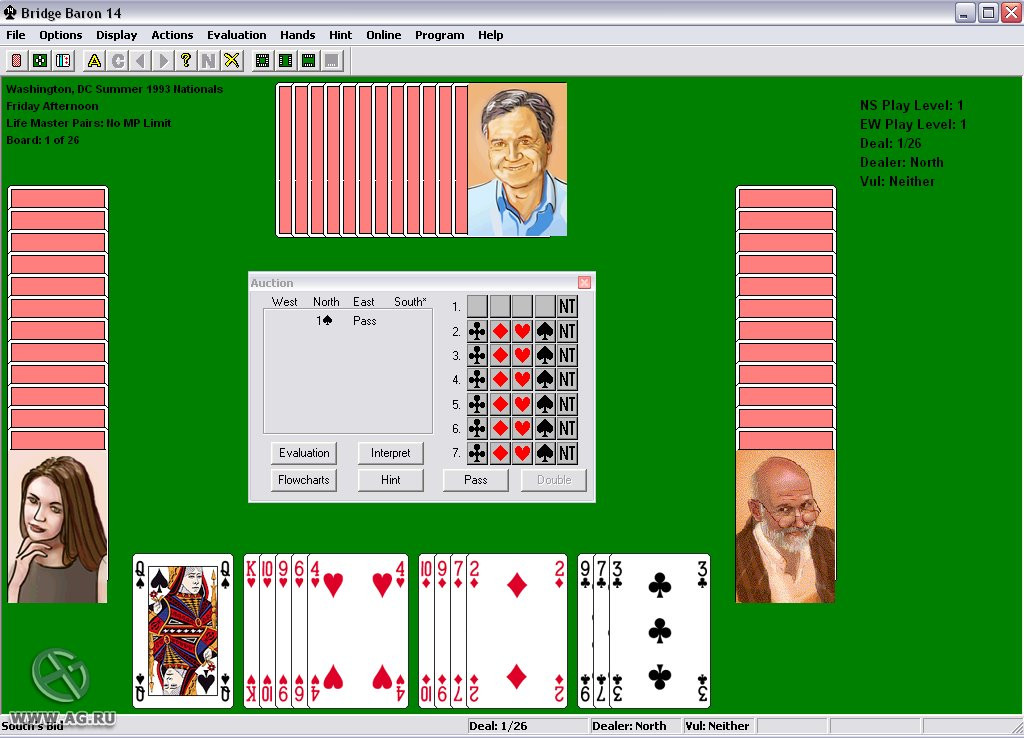The image size is (1024, 738).
Task: Click the first green table-layout toolbar icon
Action: tap(263, 61)
